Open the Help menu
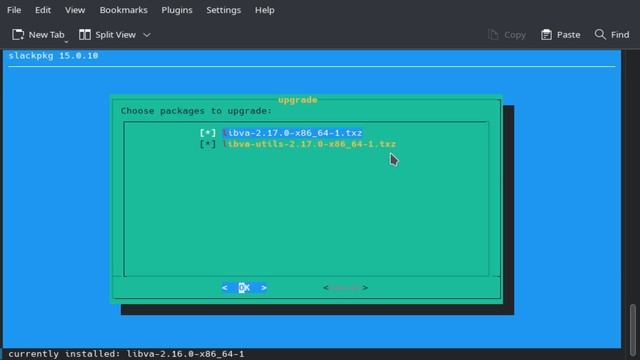 264,10
